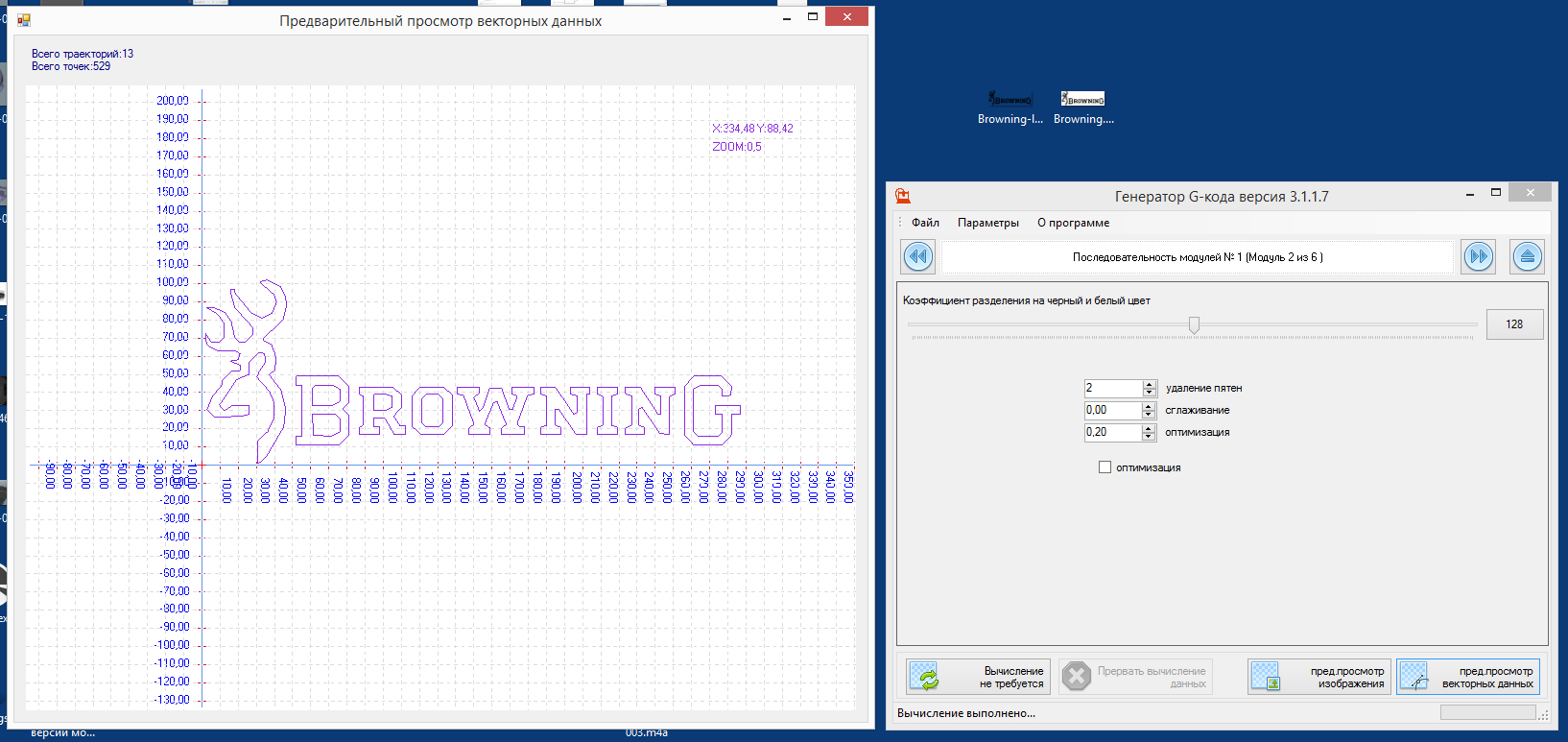Decrease оптимизация 0,20 value with down arrow
The image size is (1568, 742).
[x=1150, y=437]
